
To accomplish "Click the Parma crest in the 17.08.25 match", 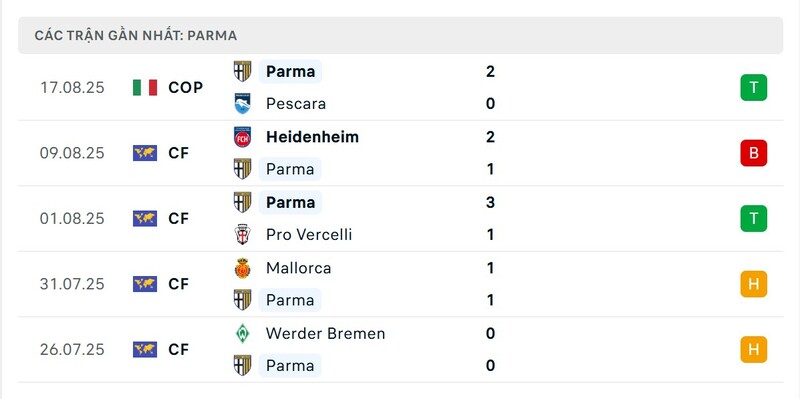I will (x=242, y=71).
